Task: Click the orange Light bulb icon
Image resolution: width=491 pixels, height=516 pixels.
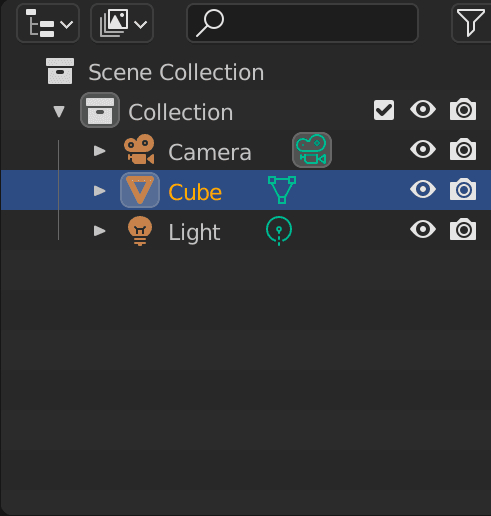Action: pos(140,231)
